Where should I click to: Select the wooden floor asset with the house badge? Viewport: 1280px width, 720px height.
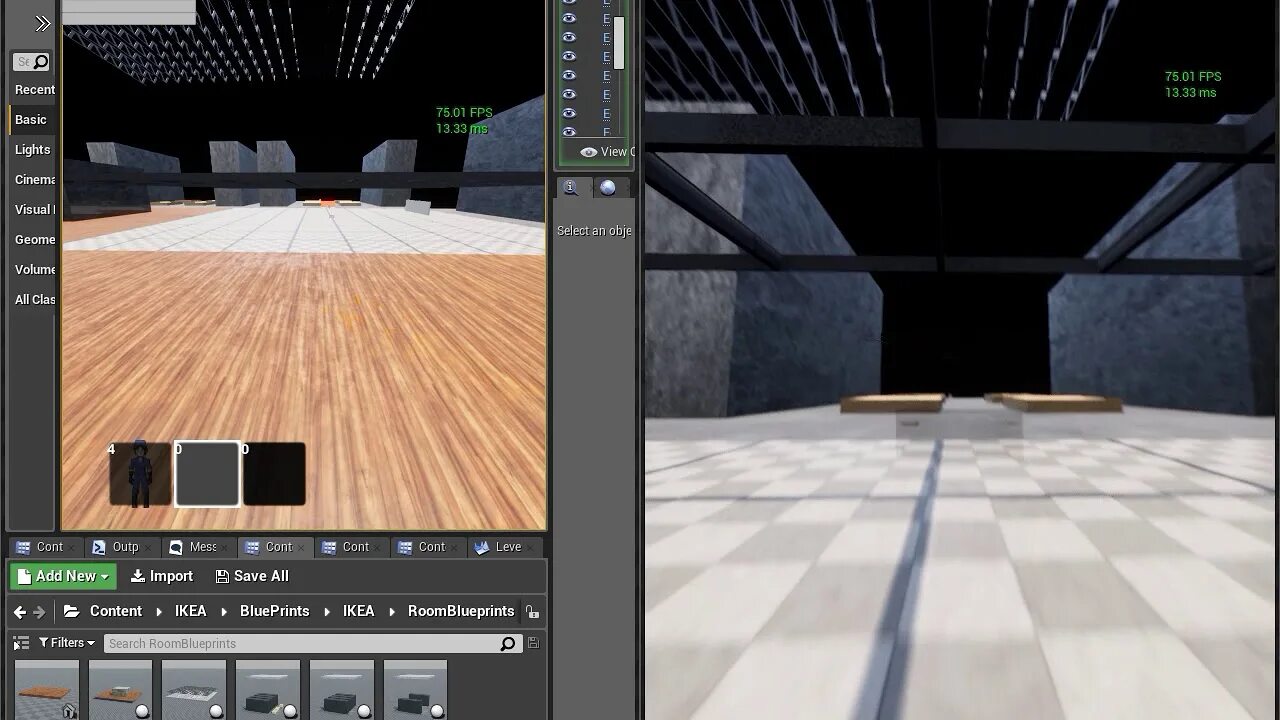[x=47, y=690]
